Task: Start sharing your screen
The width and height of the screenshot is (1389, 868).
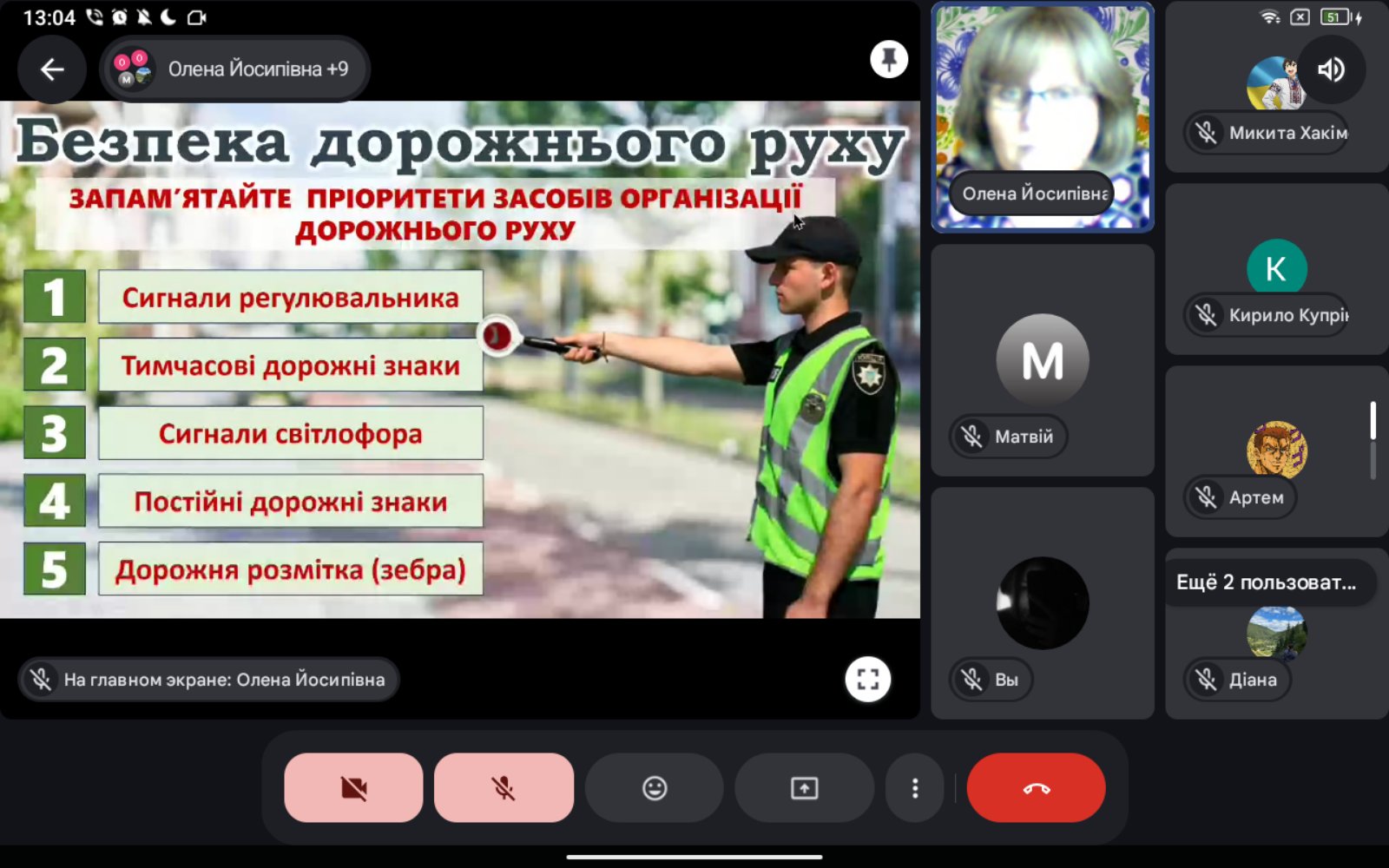Action: coord(805,787)
